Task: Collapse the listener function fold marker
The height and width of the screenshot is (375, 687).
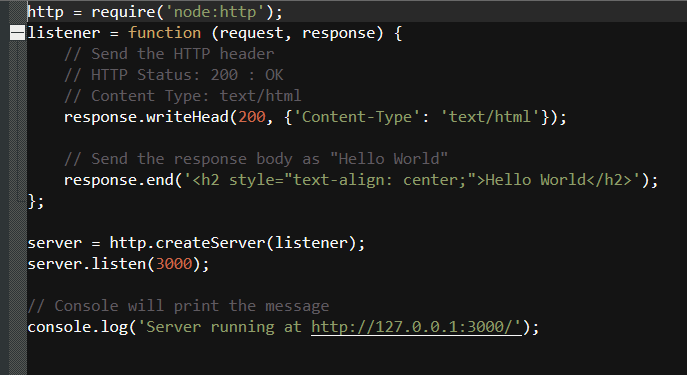Action: 17,33
